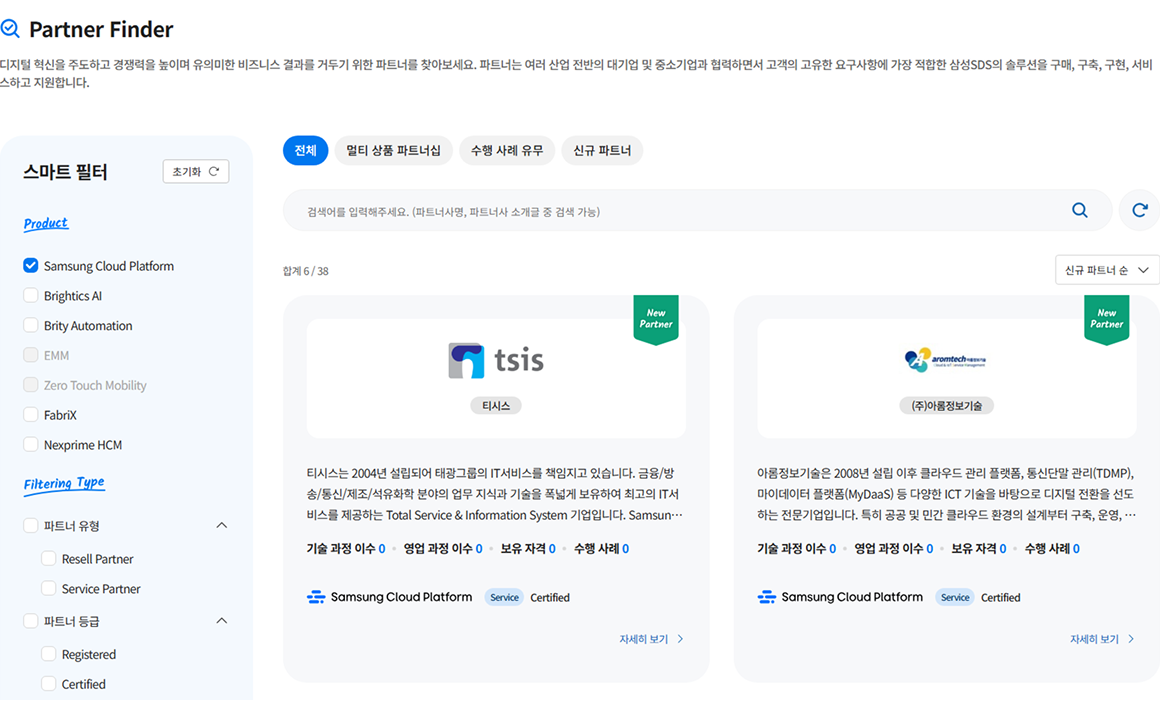Click Samsung Cloud Platform icon on 아롬정보기술 card
The image size is (1160, 701).
(x=766, y=597)
